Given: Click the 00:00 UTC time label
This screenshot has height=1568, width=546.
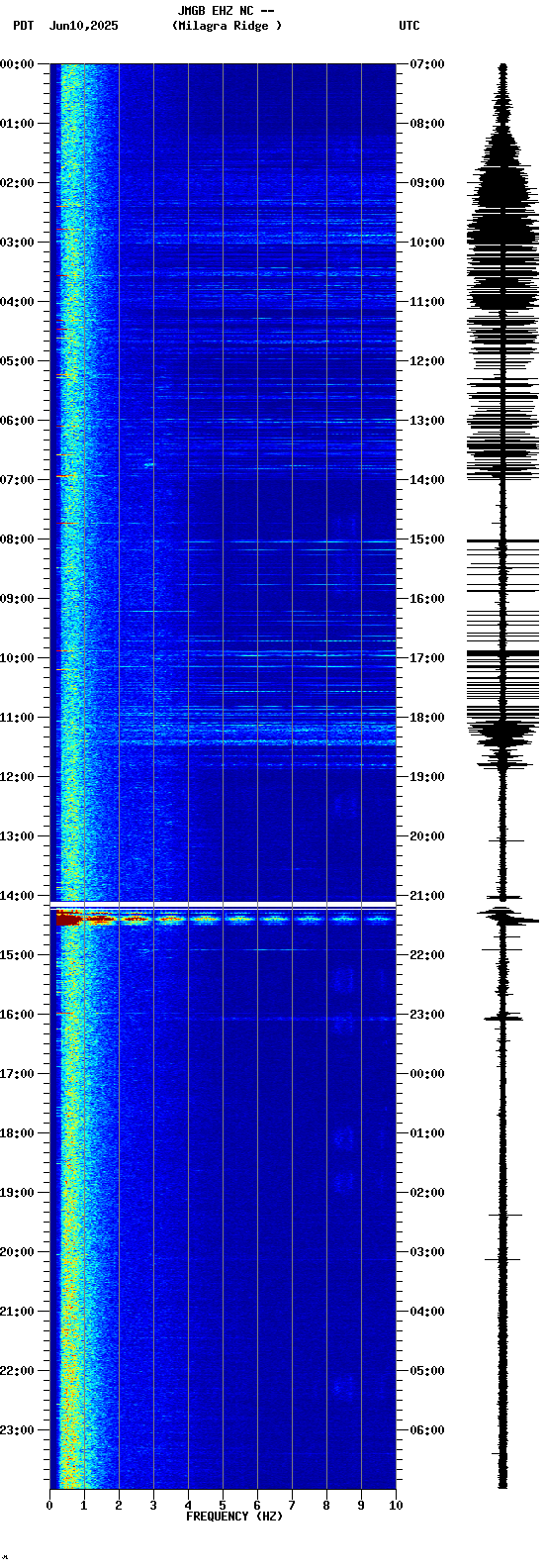Looking at the screenshot, I should (x=426, y=1074).
